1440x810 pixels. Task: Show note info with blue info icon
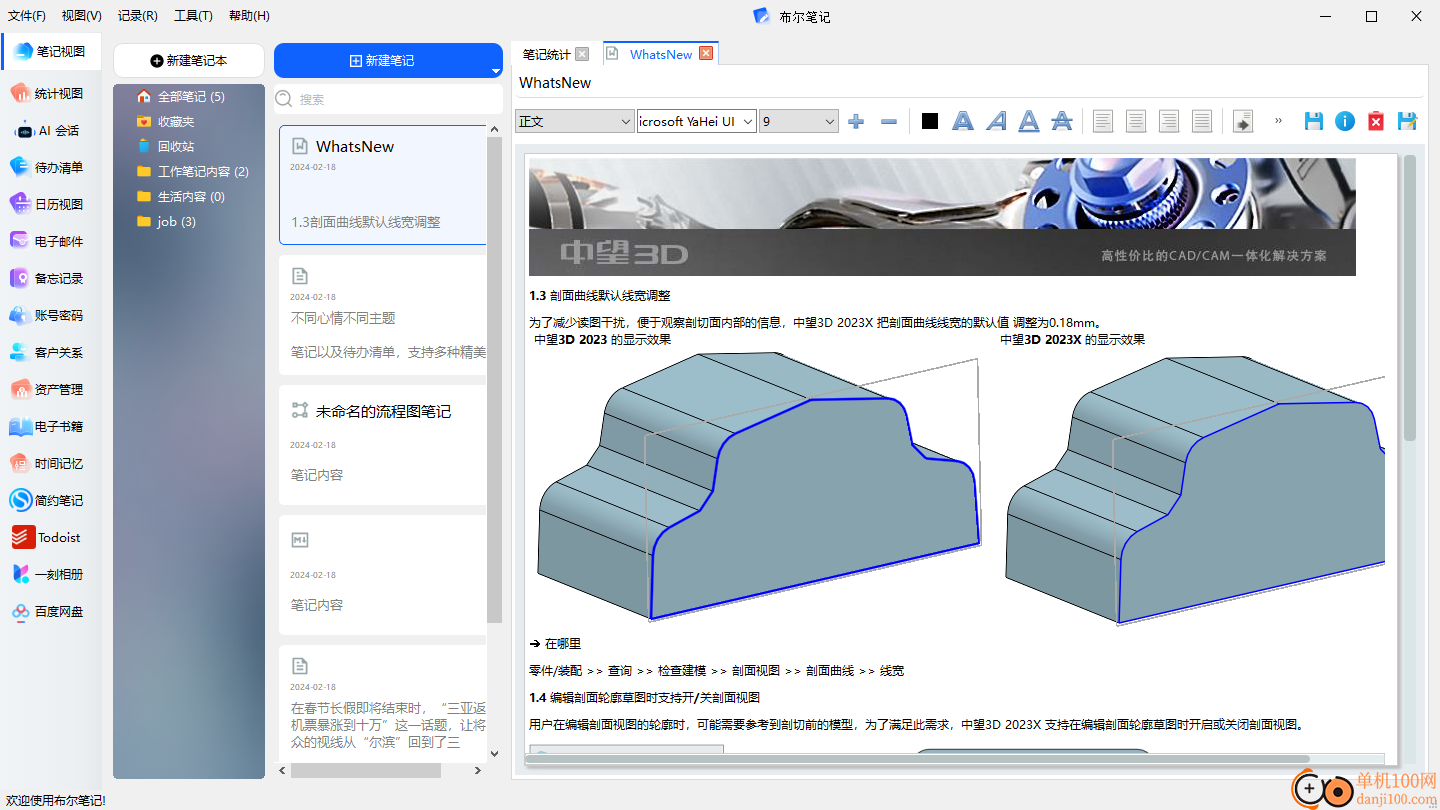(x=1345, y=121)
